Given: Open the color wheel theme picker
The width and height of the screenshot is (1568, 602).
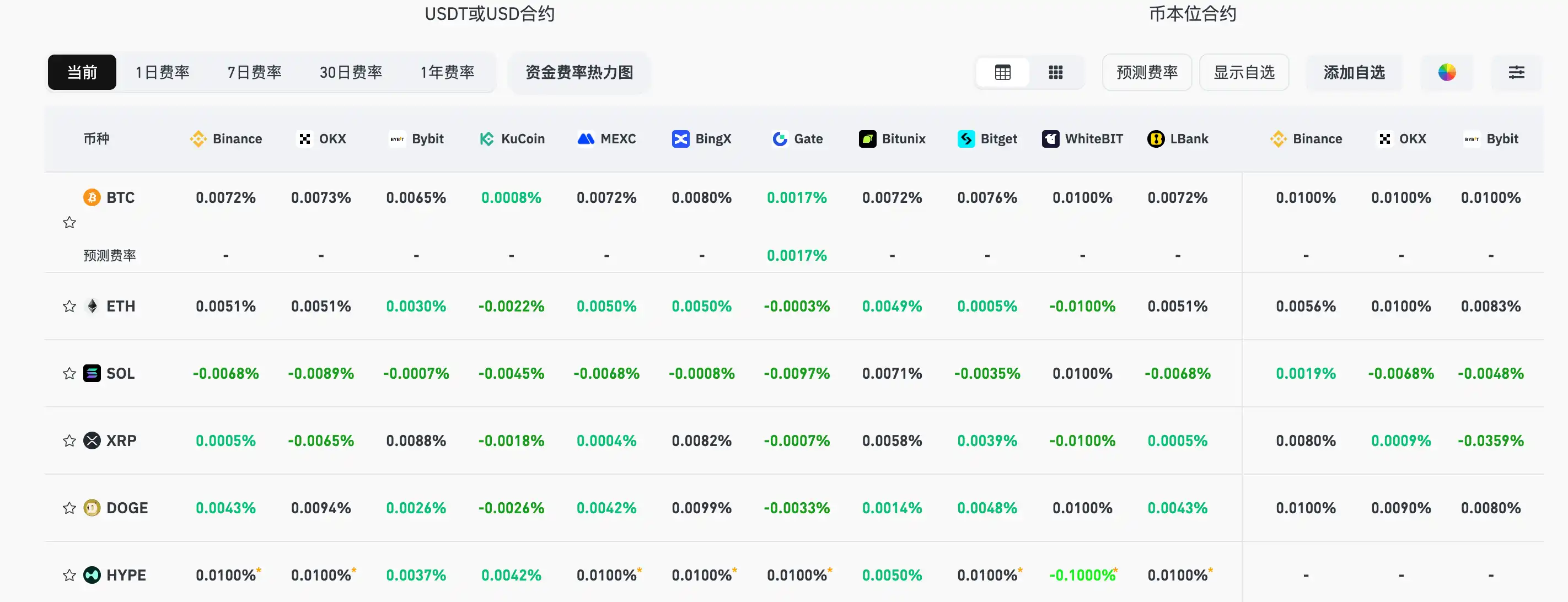Looking at the screenshot, I should [x=1447, y=72].
